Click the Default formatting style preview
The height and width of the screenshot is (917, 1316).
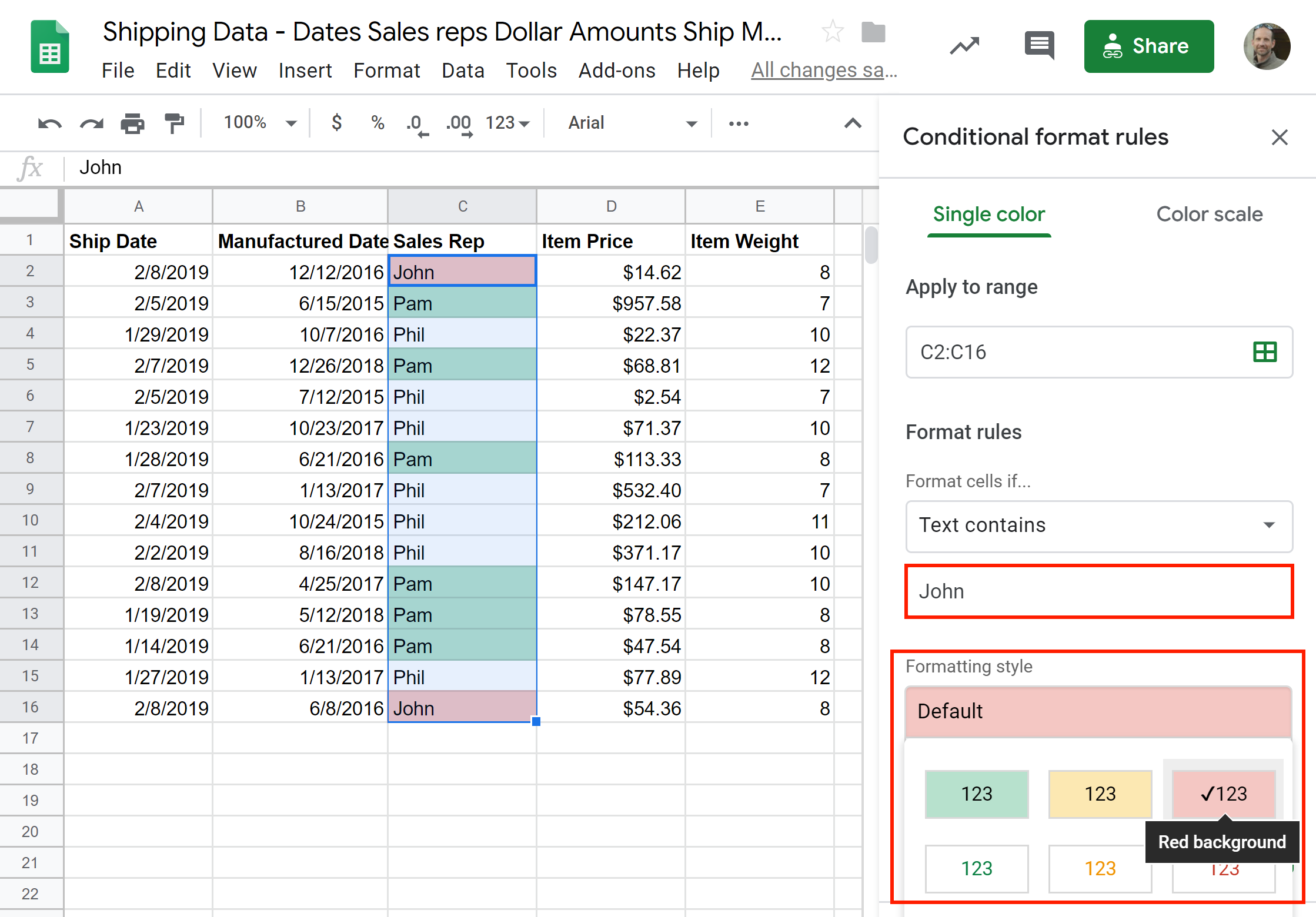(x=1098, y=711)
